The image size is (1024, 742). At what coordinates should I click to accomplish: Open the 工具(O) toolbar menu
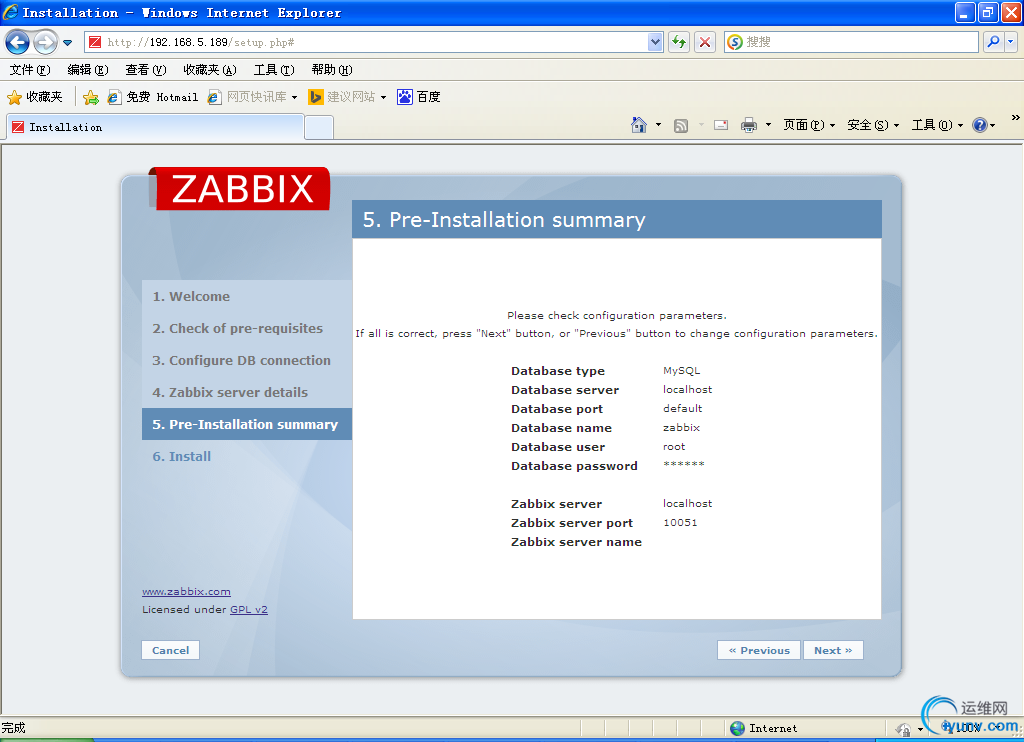937,125
